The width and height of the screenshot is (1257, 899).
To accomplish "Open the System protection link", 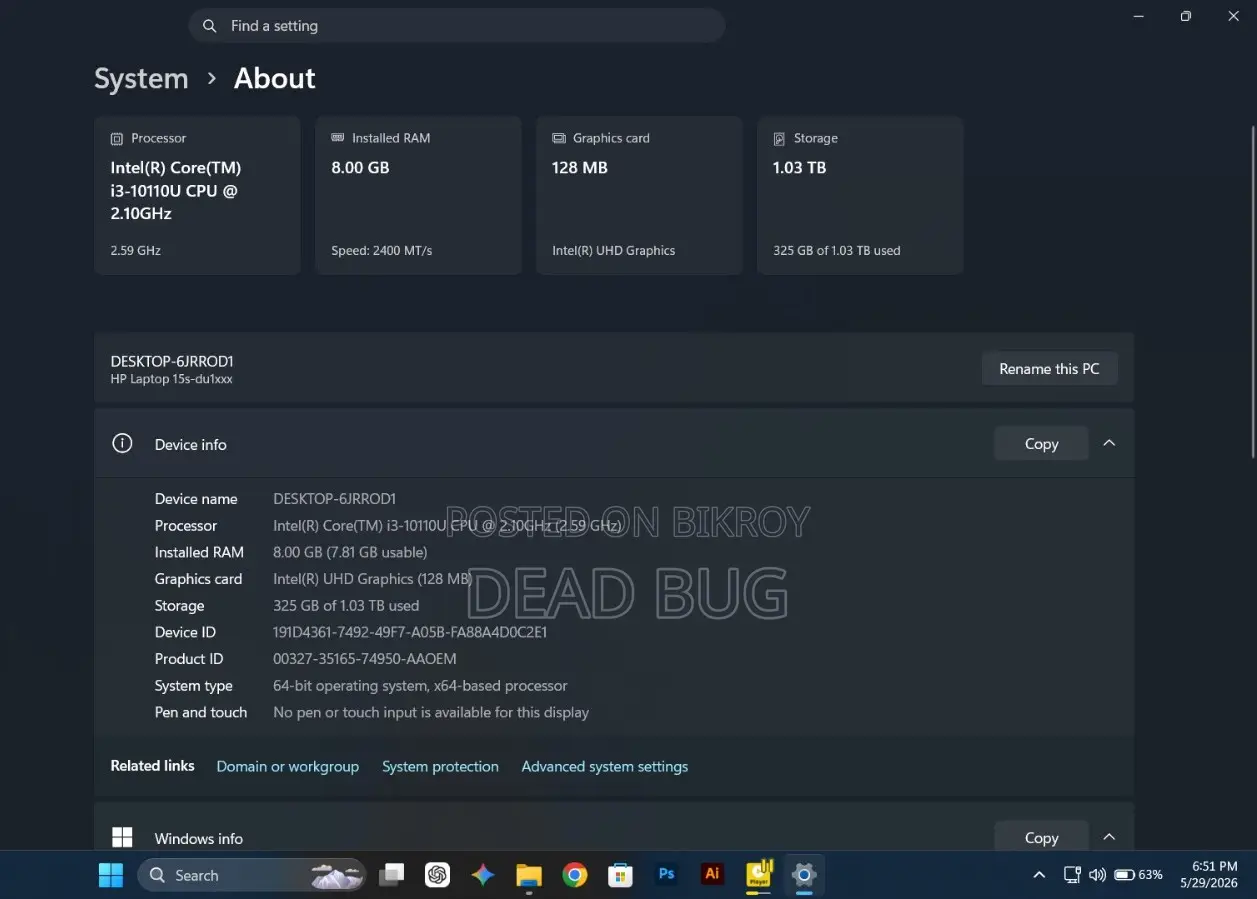I will tap(440, 766).
